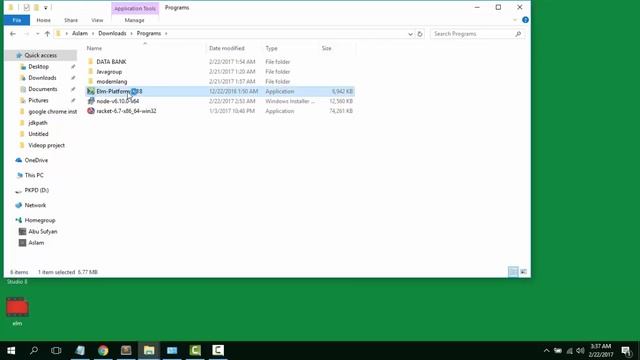This screenshot has height=360, width=640.
Task: Sort by Size column header
Action: pos(327,48)
